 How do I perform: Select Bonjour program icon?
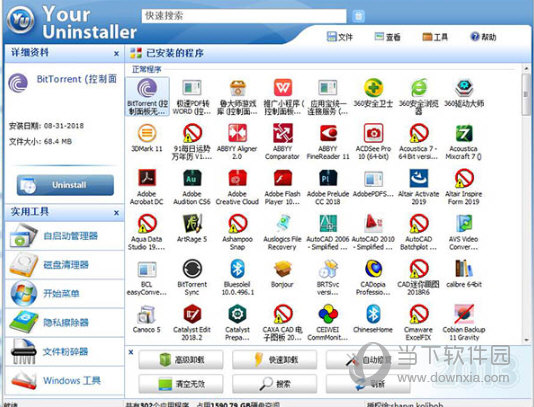[x=283, y=269]
